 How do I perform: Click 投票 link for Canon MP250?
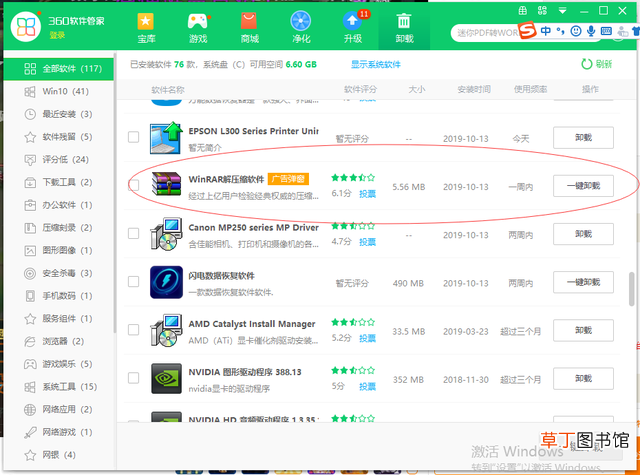[367, 242]
